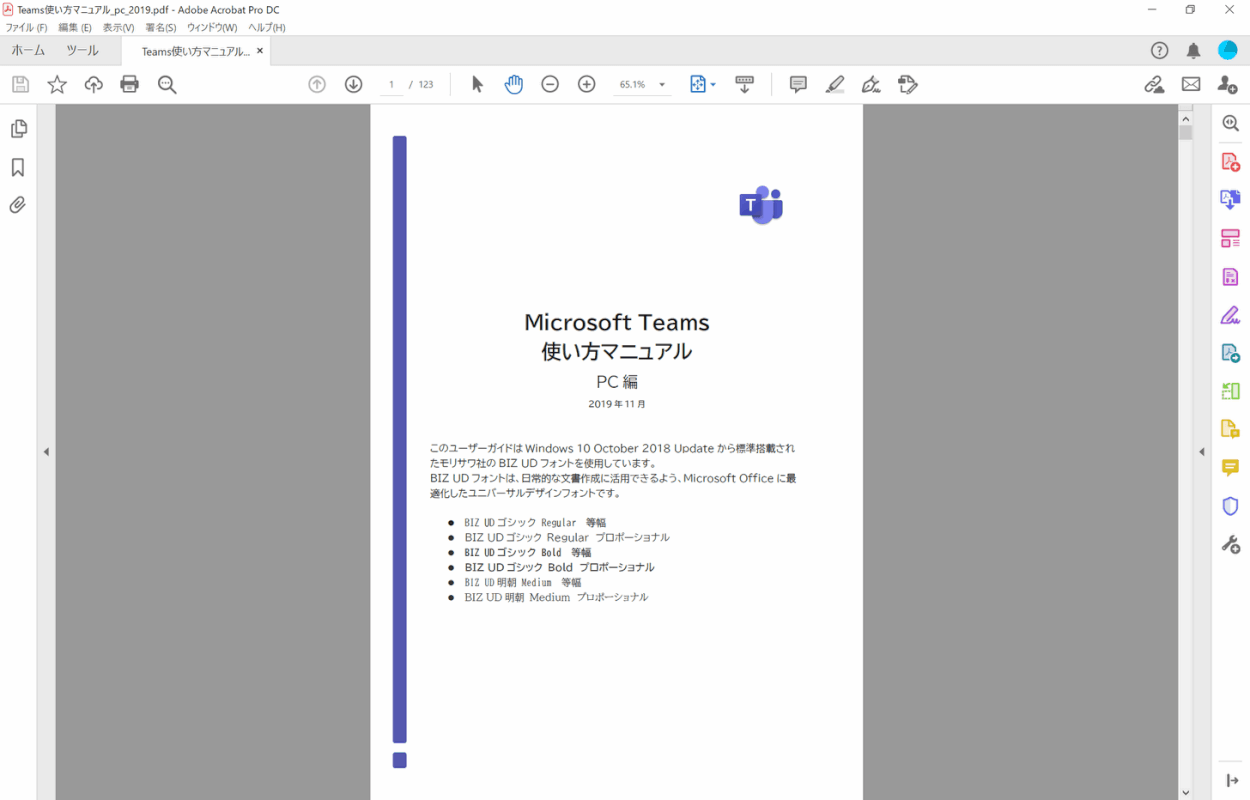This screenshot has width=1250, height=800.
Task: Open the Attachments paperclip panel
Action: pos(18,205)
